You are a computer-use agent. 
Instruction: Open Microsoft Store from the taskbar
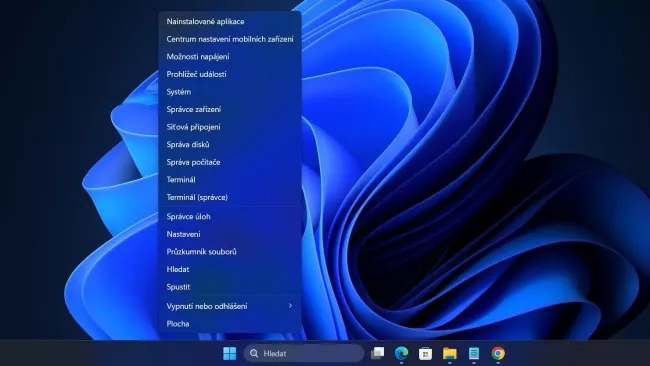click(x=425, y=353)
